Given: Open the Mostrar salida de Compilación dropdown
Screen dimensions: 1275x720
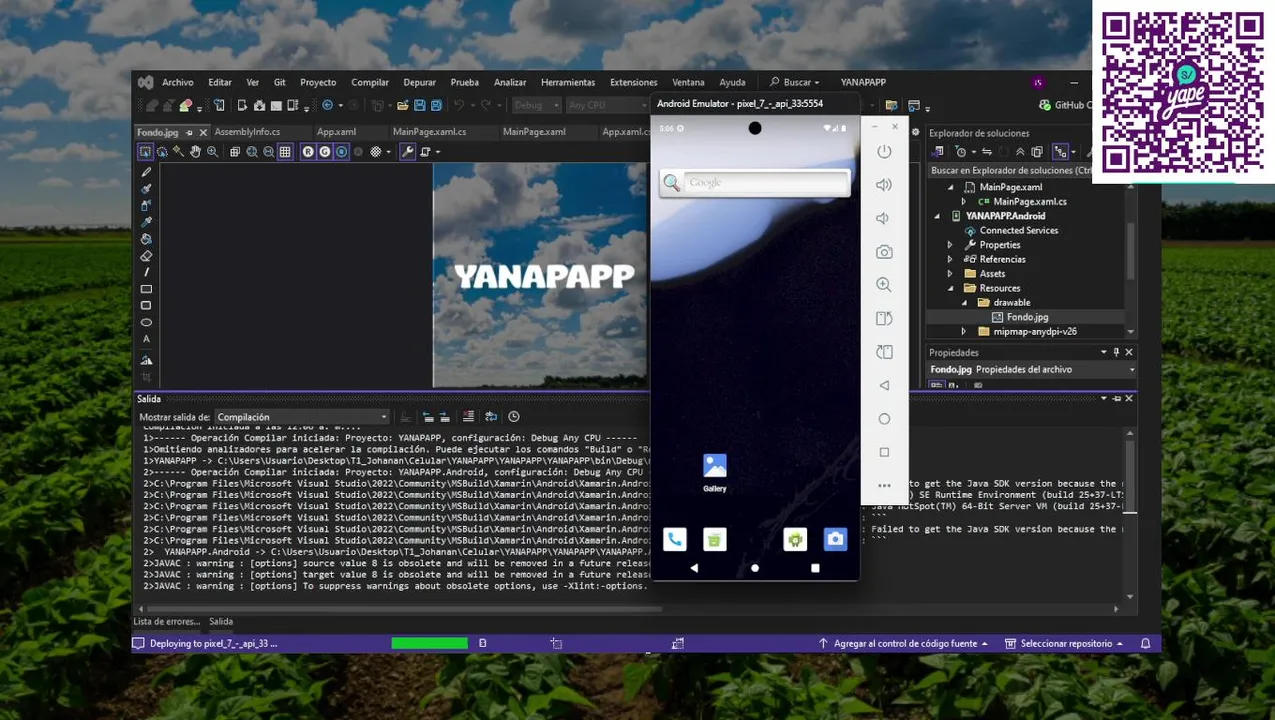Looking at the screenshot, I should (x=302, y=417).
